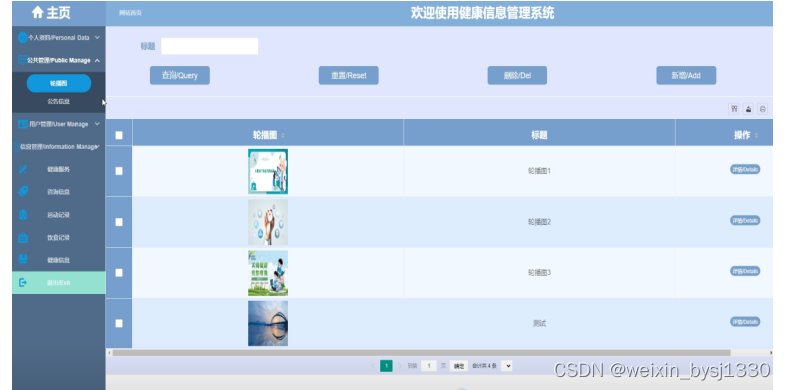Open Details for row 测试

coord(745,322)
